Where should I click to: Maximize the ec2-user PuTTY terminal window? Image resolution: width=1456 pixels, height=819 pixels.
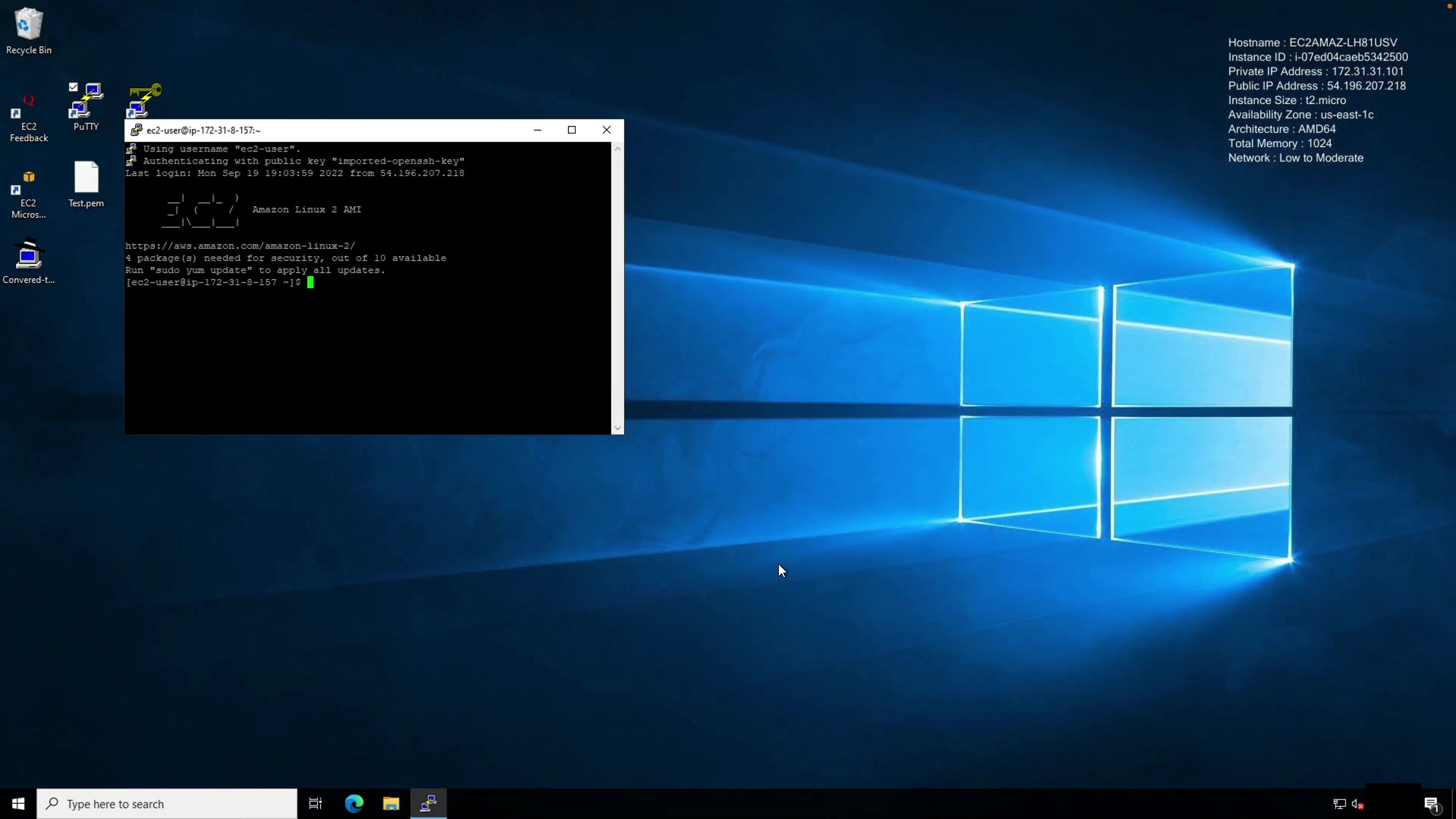pyautogui.click(x=572, y=130)
